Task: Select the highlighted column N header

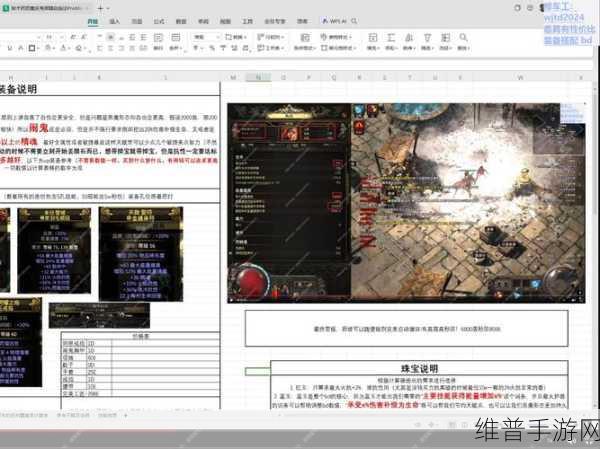Action: click(258, 78)
